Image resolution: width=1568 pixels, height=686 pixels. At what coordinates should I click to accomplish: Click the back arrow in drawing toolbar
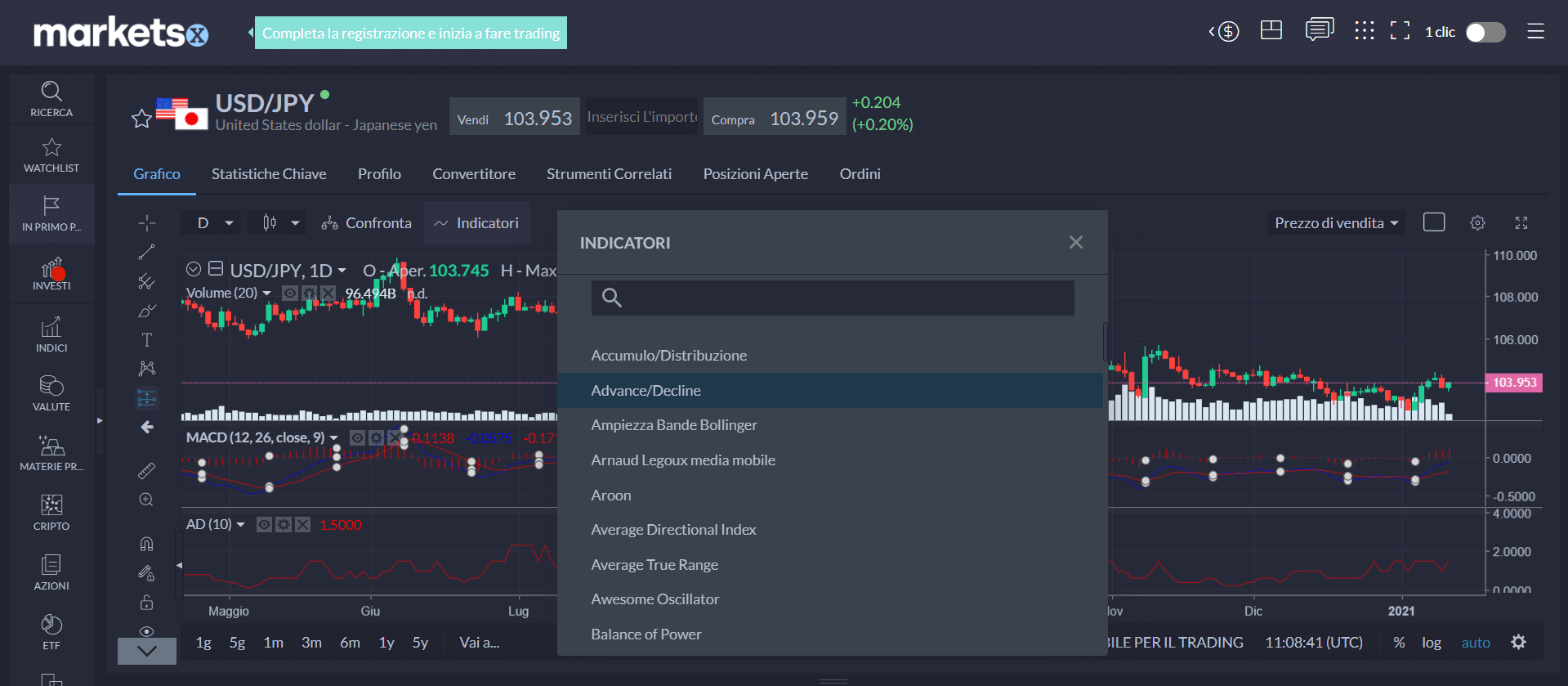point(147,427)
